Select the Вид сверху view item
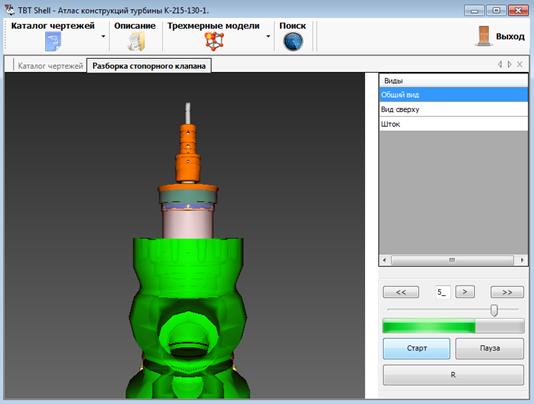534x404 pixels. (x=453, y=109)
